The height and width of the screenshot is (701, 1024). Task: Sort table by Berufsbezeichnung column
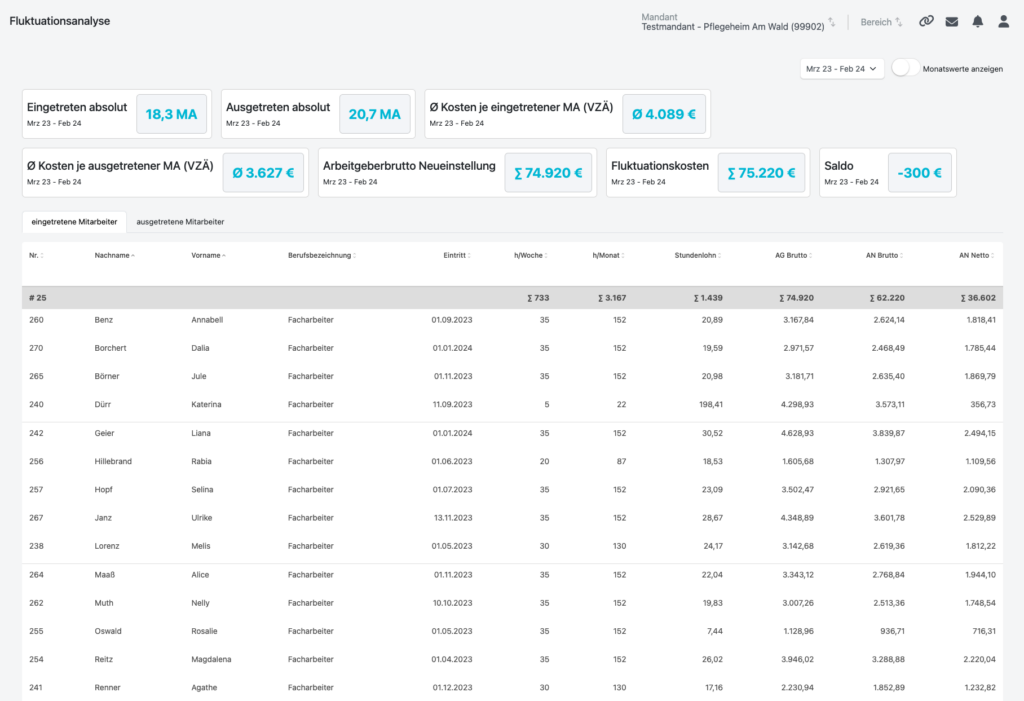point(322,255)
